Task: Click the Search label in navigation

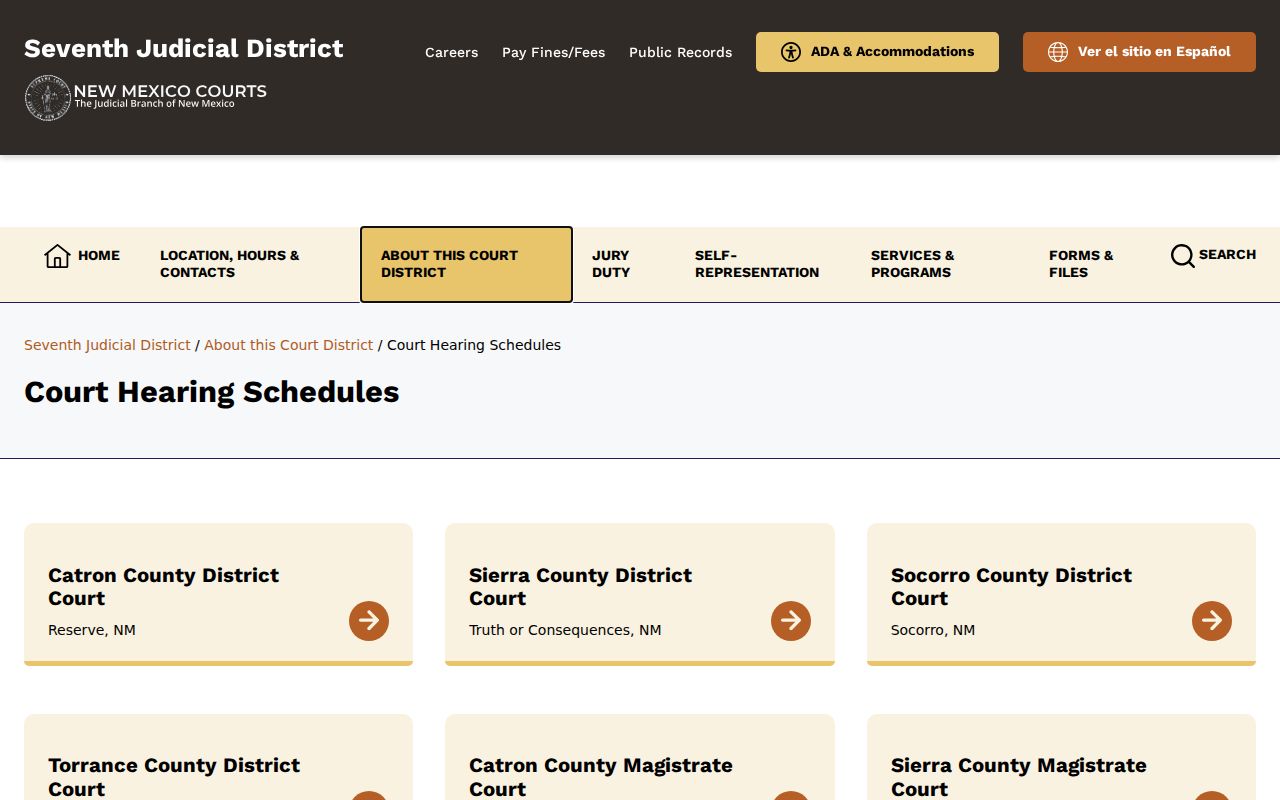Action: tap(1227, 254)
